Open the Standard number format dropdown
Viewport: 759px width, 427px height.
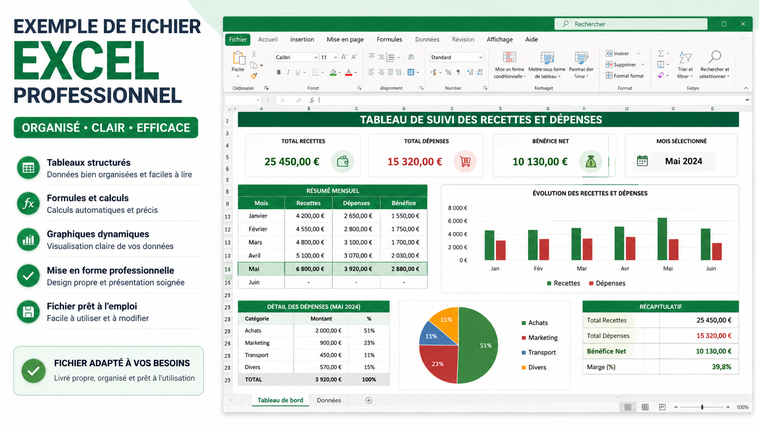(480, 57)
